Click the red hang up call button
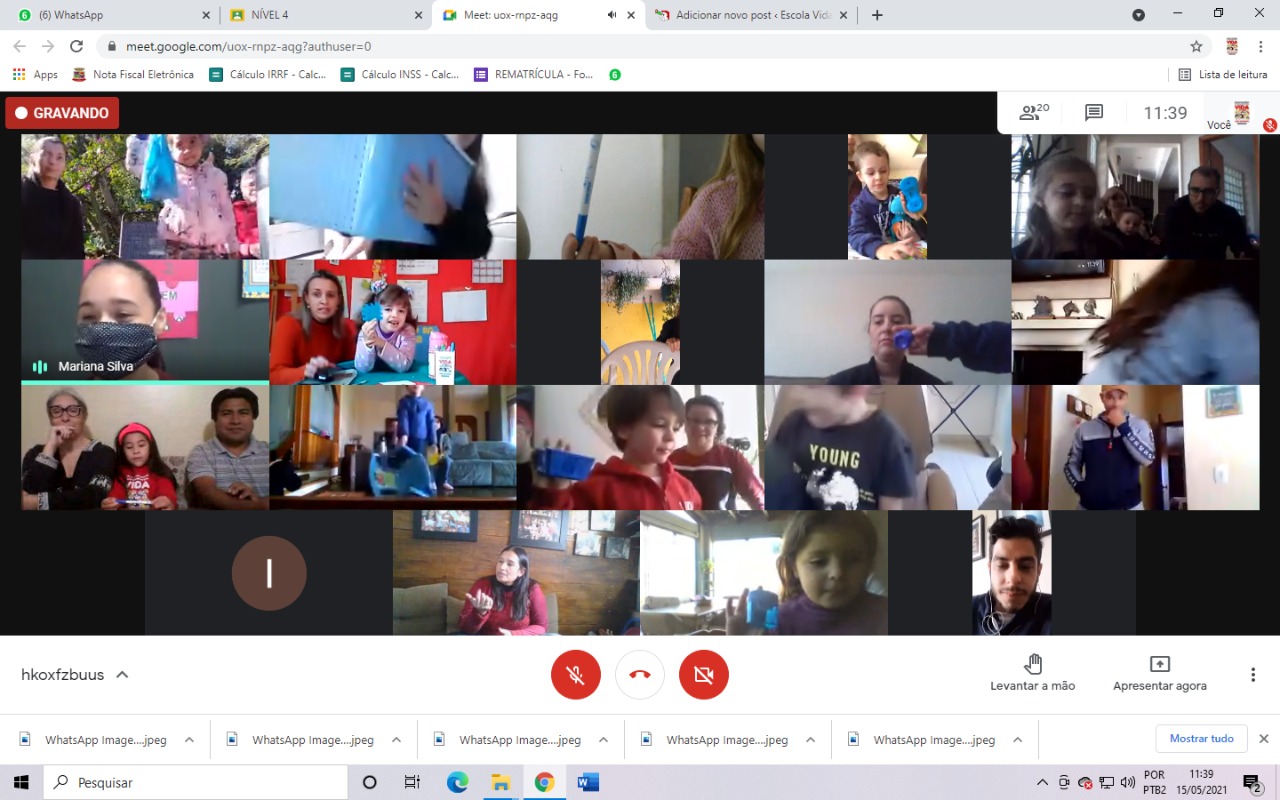 (640, 675)
